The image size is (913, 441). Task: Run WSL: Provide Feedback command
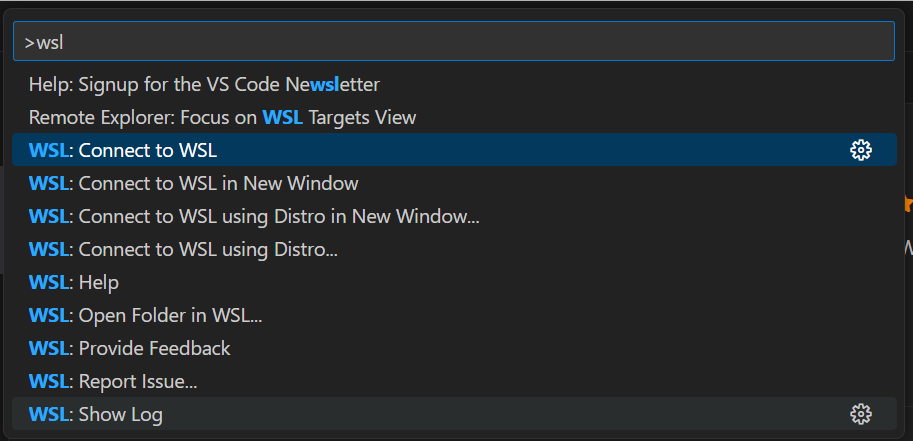click(x=454, y=348)
